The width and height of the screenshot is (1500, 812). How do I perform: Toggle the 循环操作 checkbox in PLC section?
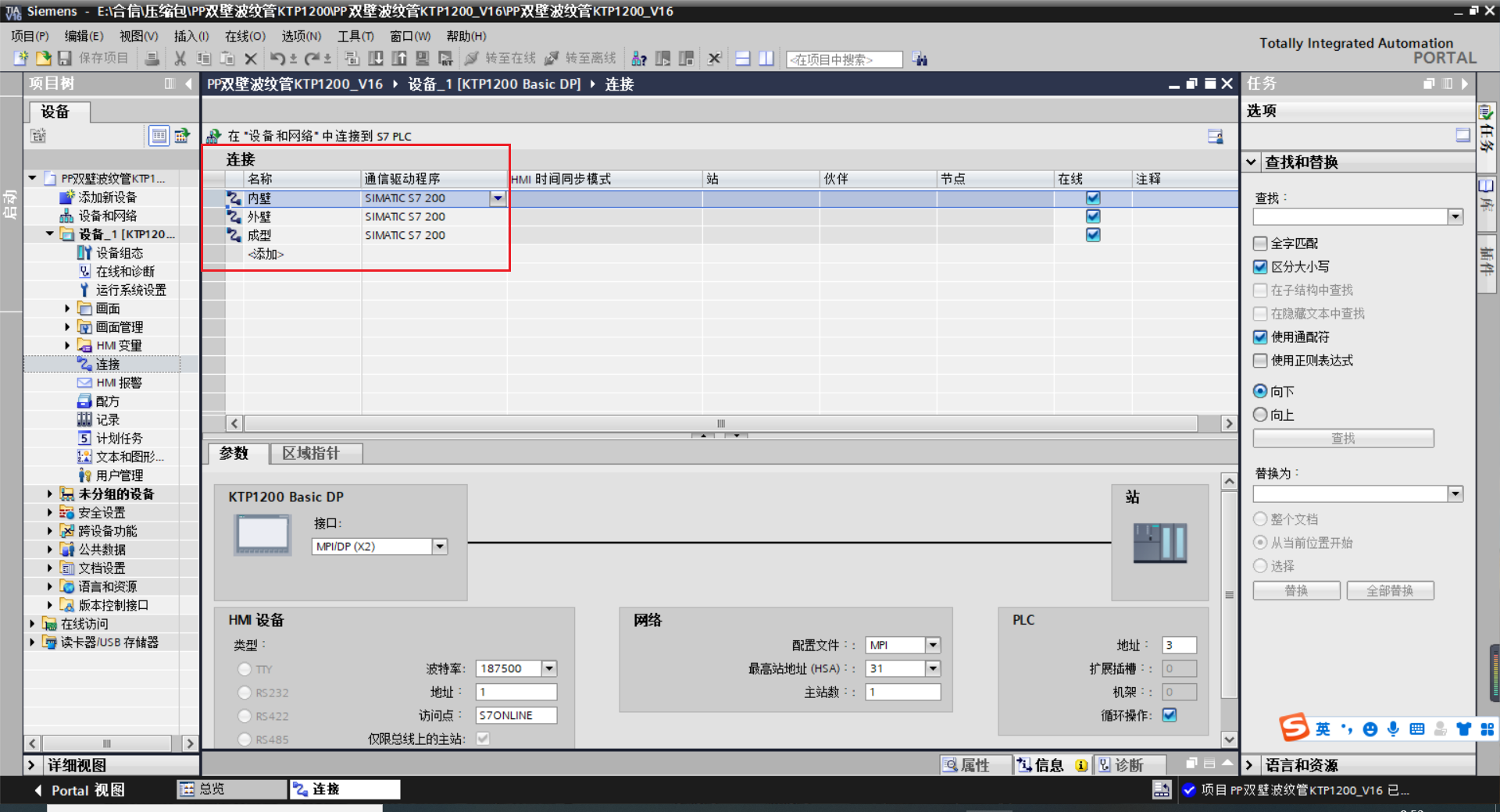click(x=1170, y=715)
